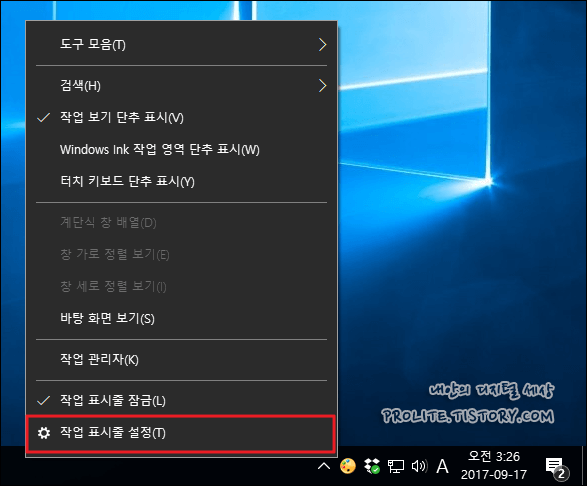Screen dimensions: 587x486
Task: Expand the 검색 submenu chevron
Action: pyautogui.click(x=322, y=86)
